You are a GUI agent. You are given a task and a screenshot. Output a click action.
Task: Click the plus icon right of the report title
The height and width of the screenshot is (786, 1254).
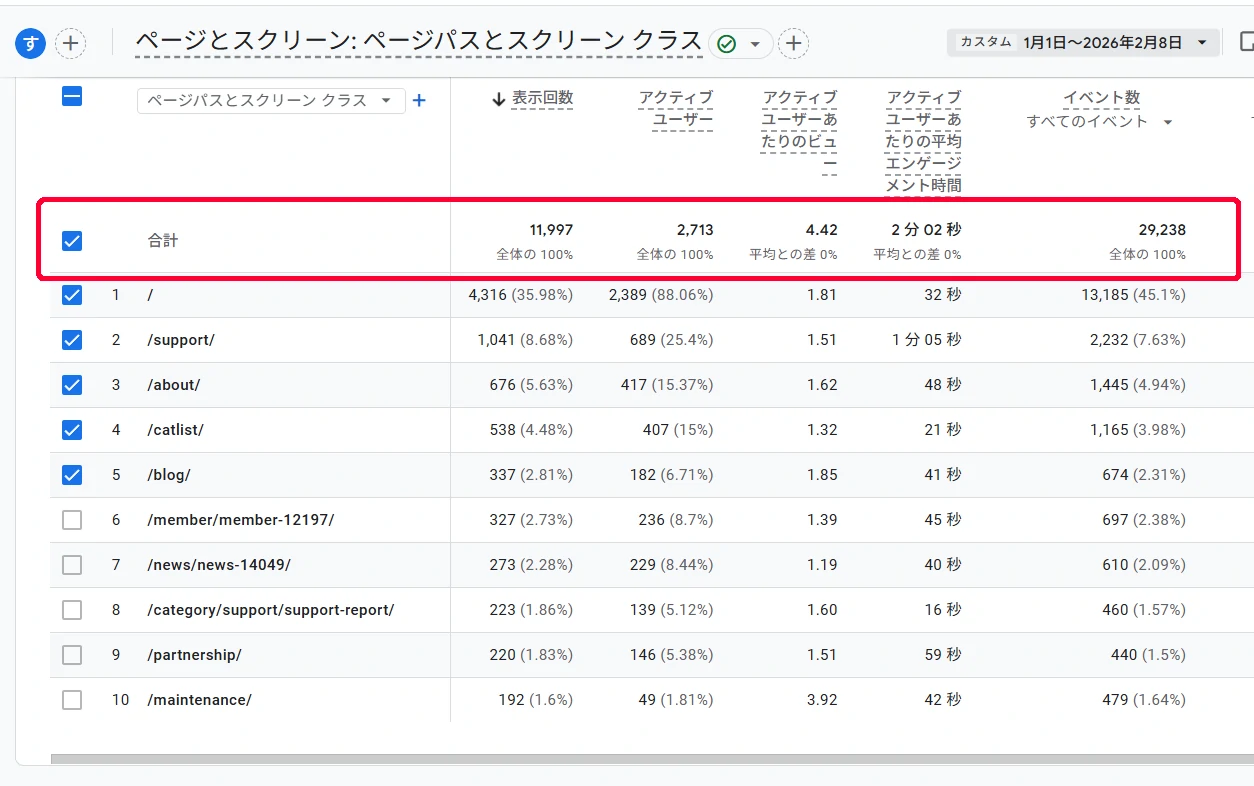point(793,43)
